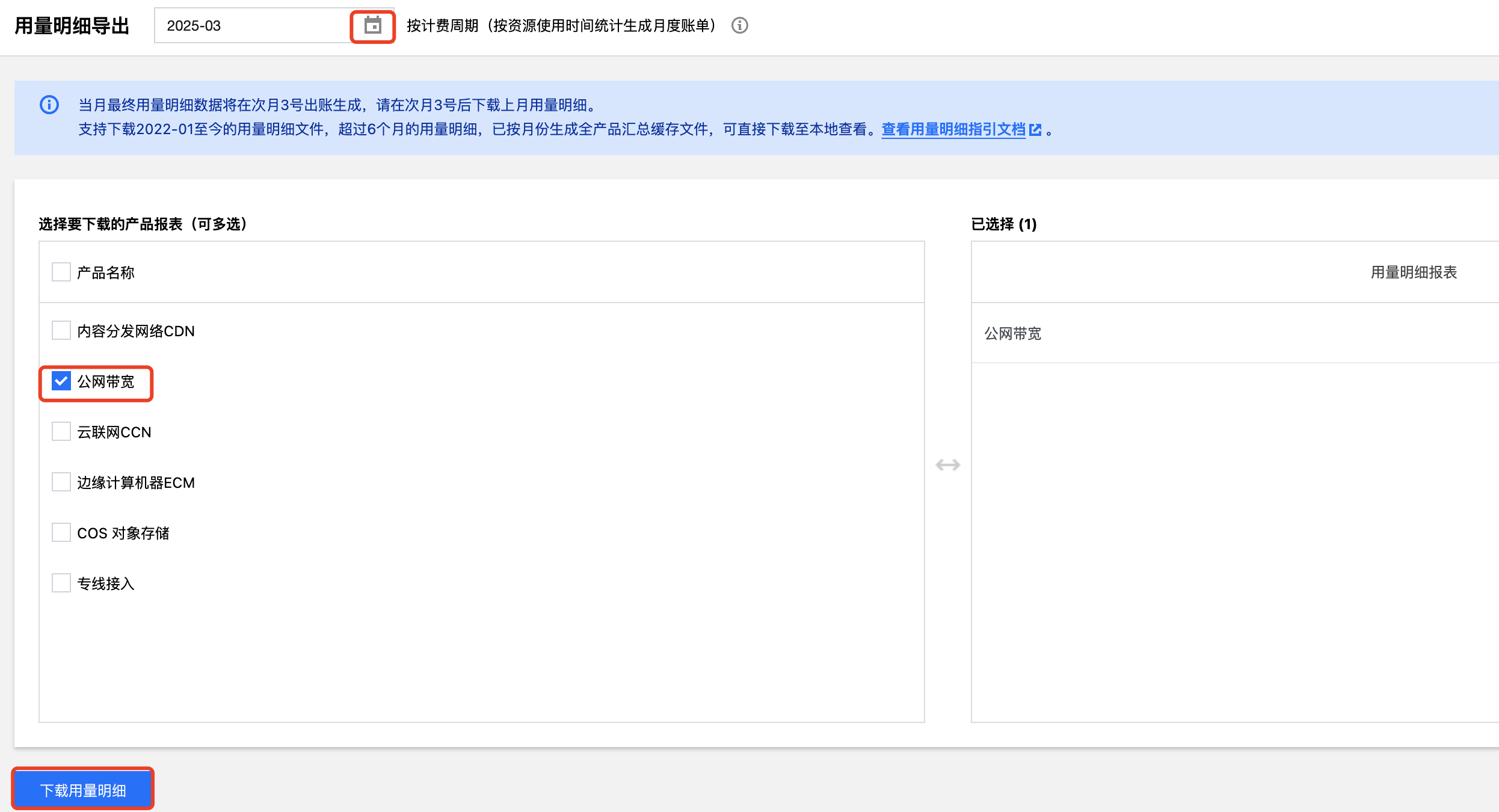
Task: Click the external link icon after guide document
Action: [1035, 130]
